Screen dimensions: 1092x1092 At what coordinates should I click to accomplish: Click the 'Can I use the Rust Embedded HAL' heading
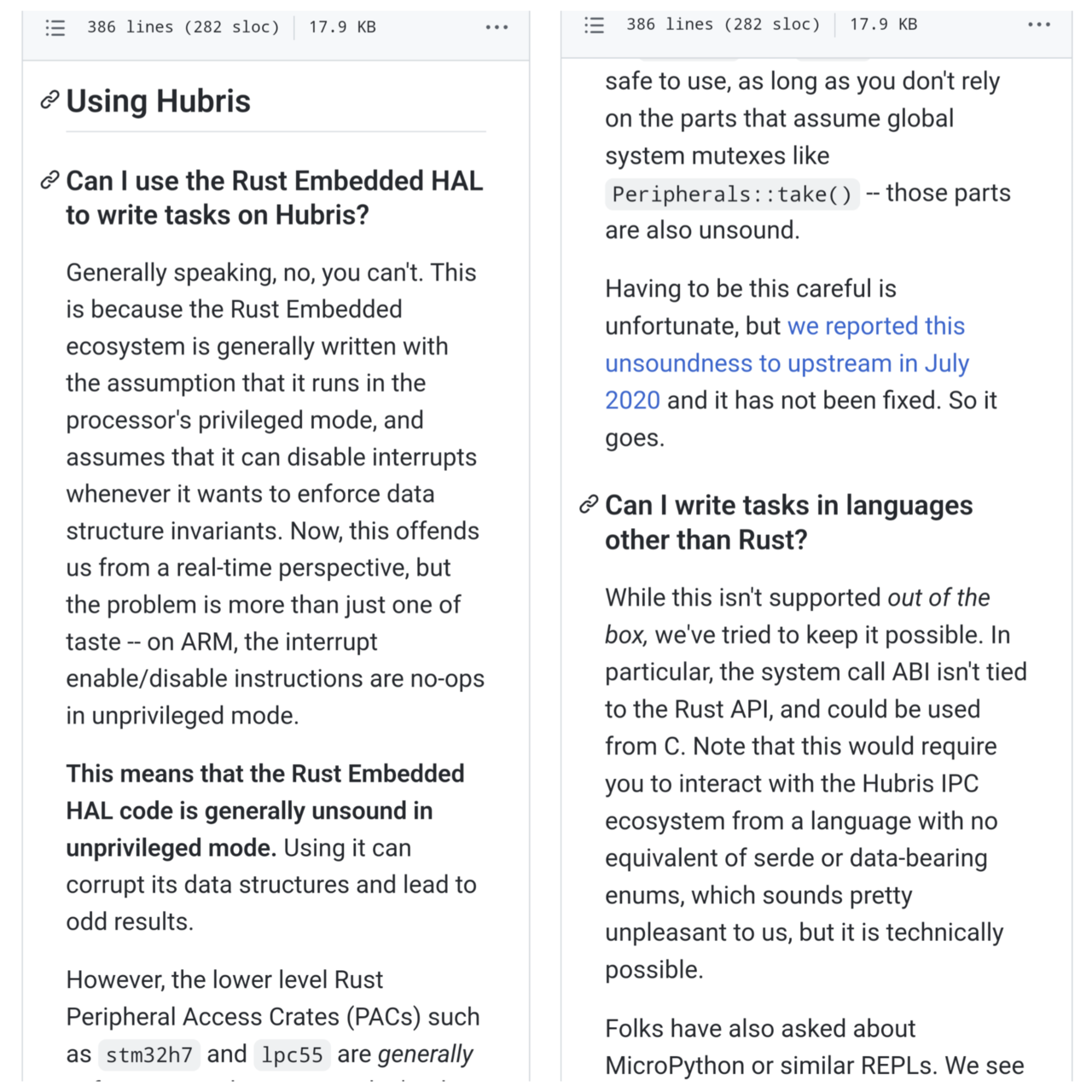click(x=274, y=197)
